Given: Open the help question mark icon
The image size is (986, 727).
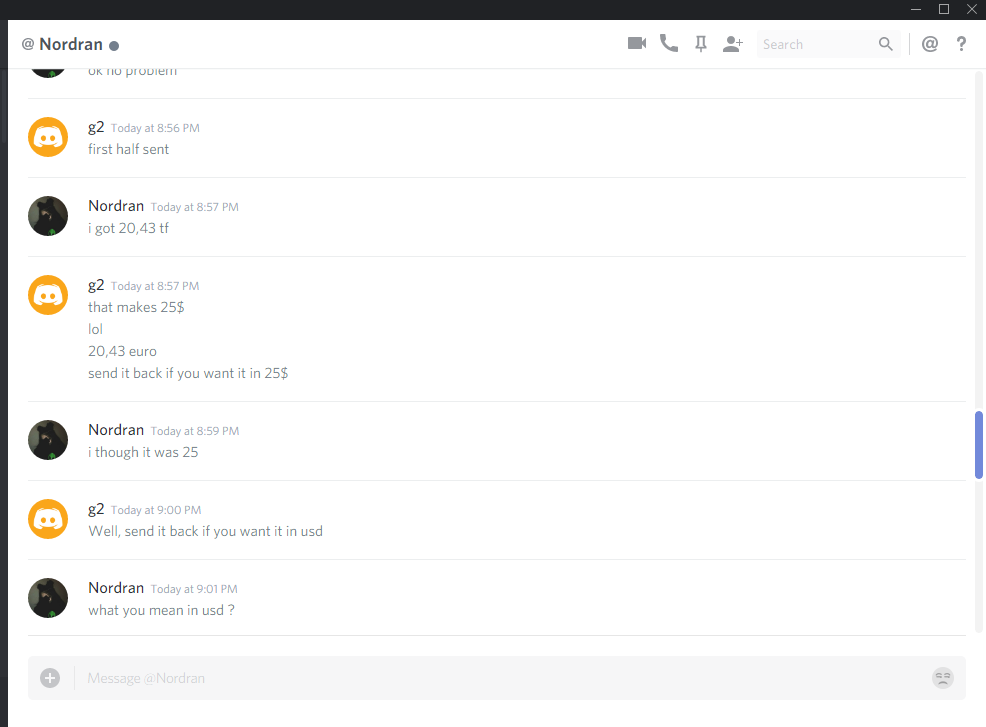Looking at the screenshot, I should point(961,44).
